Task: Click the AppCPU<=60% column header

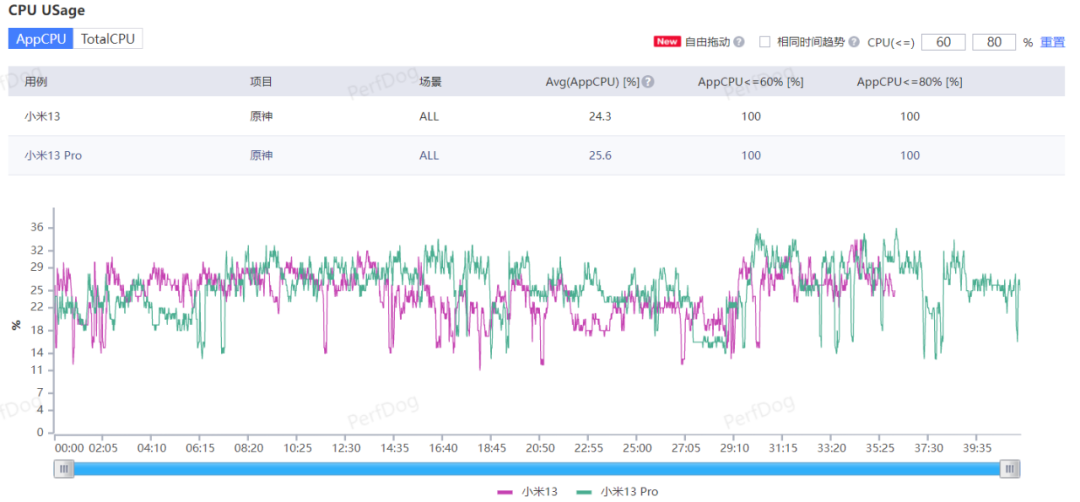Action: (x=750, y=82)
